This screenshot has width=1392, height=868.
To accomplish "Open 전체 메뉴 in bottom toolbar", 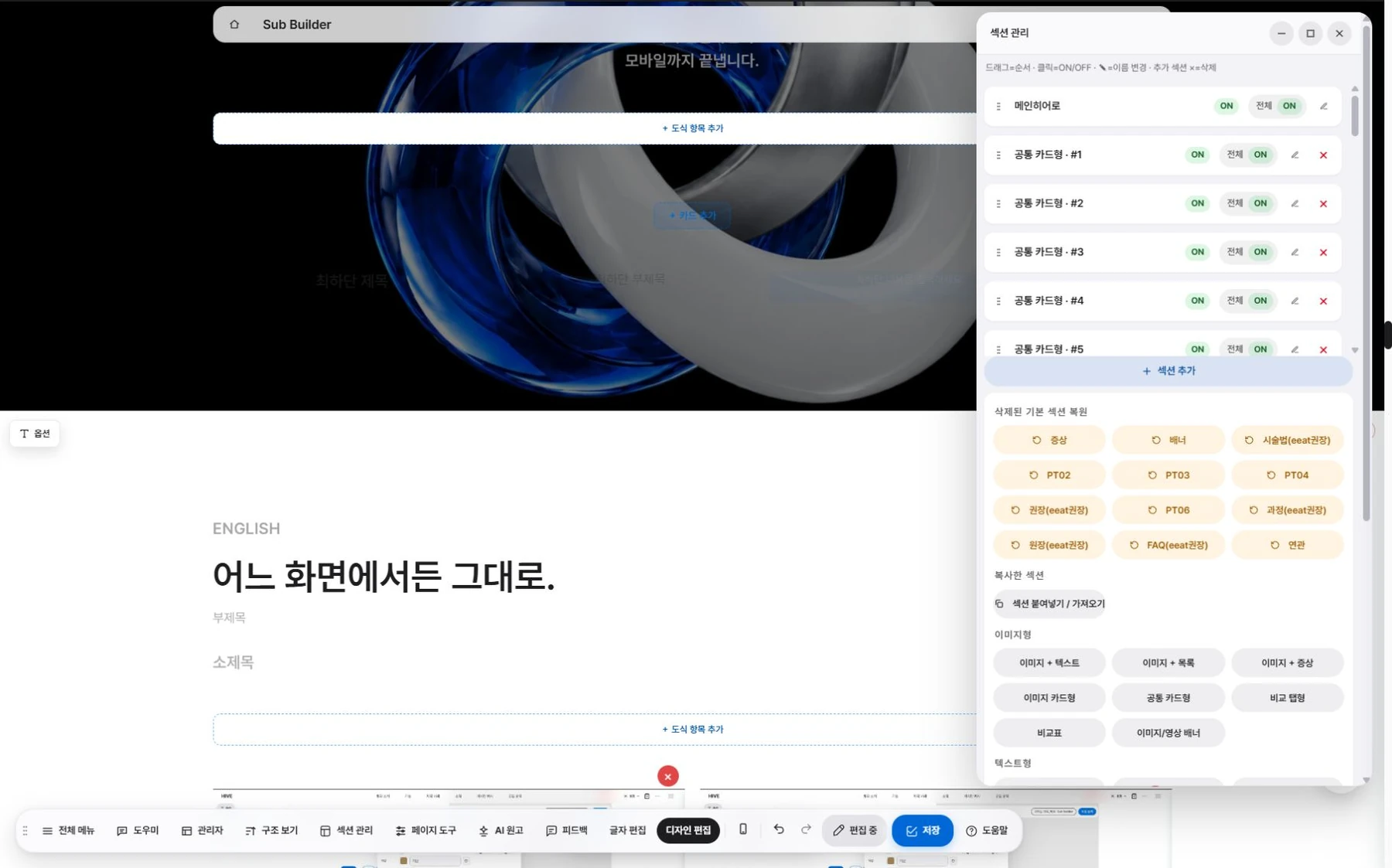I will (68, 830).
